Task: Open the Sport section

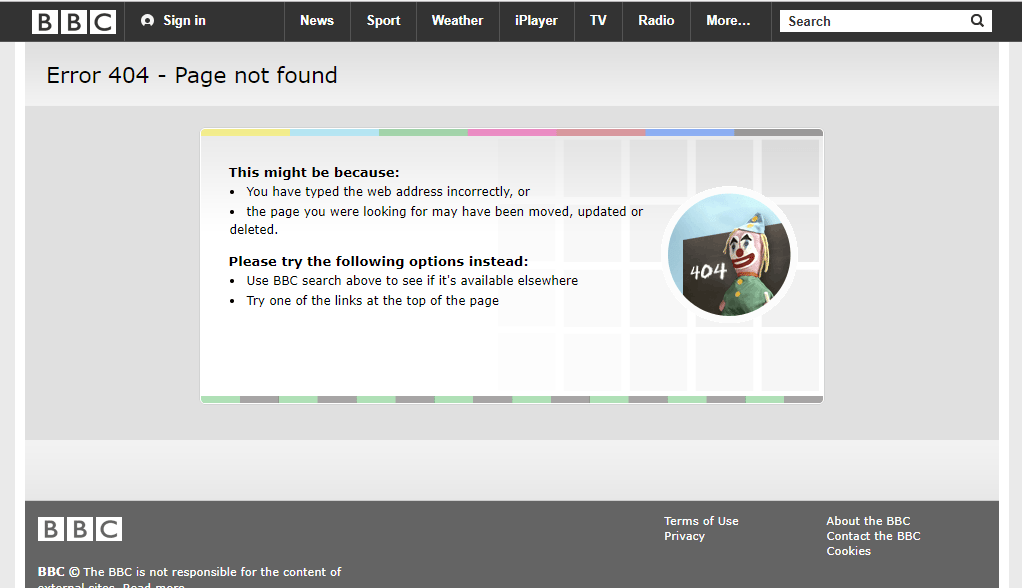Action: (383, 21)
